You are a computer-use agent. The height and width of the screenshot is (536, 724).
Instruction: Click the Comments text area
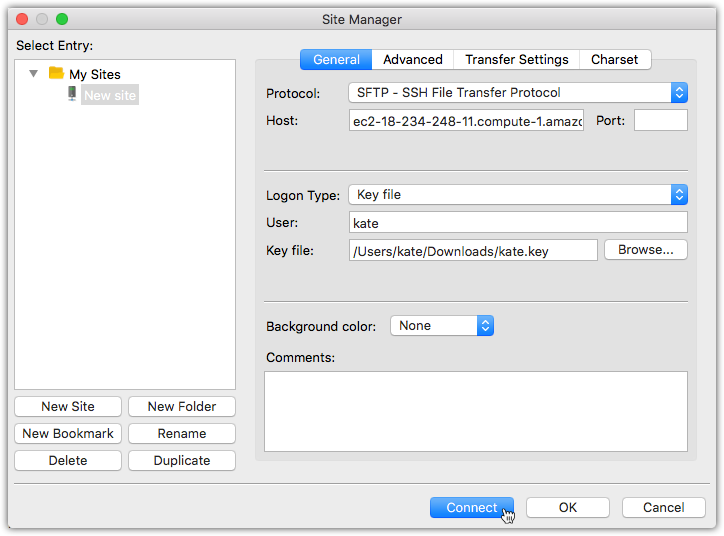point(475,411)
